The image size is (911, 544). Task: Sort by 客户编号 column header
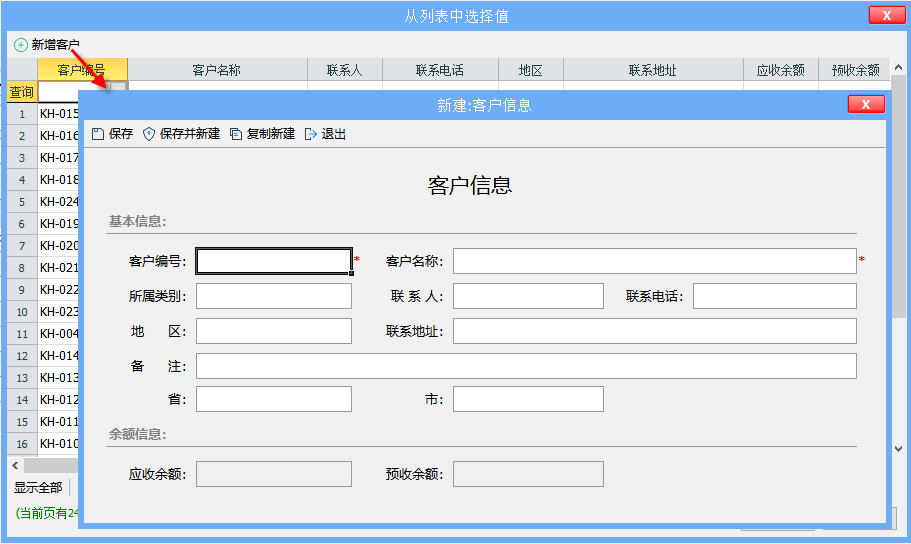(x=83, y=70)
